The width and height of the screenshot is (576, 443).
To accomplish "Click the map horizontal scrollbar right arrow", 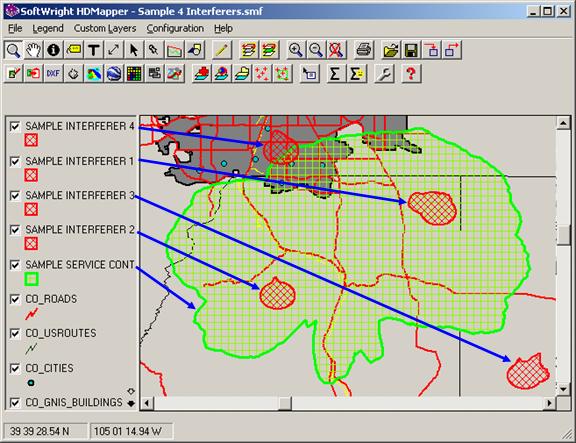I will tap(549, 403).
